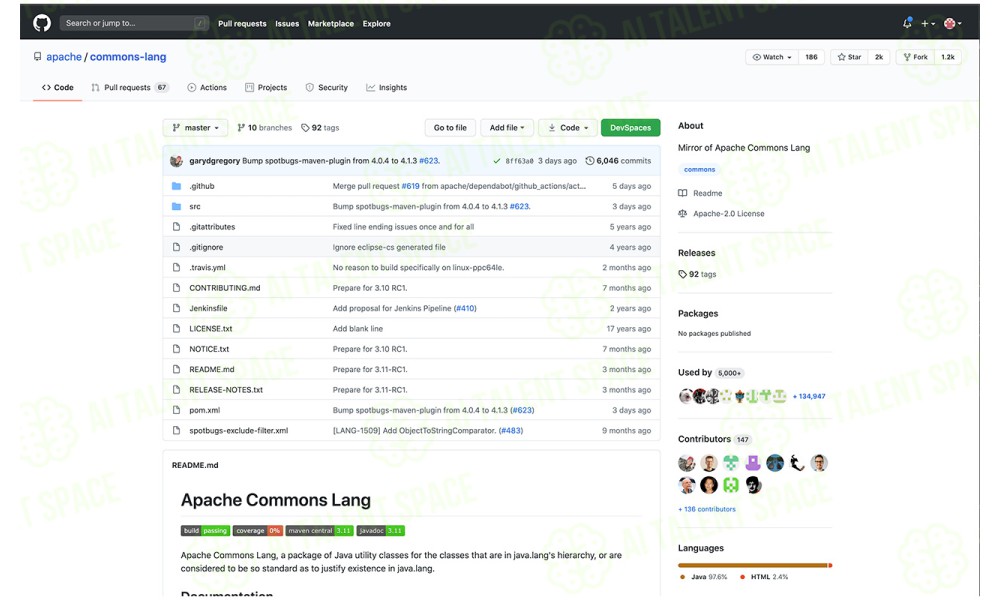Fork the repository
1000x600 pixels.
915,57
